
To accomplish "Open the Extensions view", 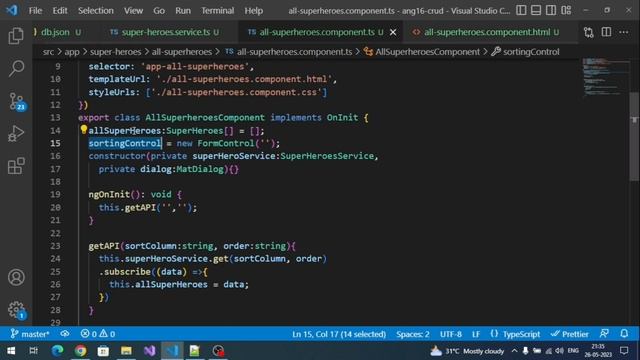I will [x=16, y=166].
